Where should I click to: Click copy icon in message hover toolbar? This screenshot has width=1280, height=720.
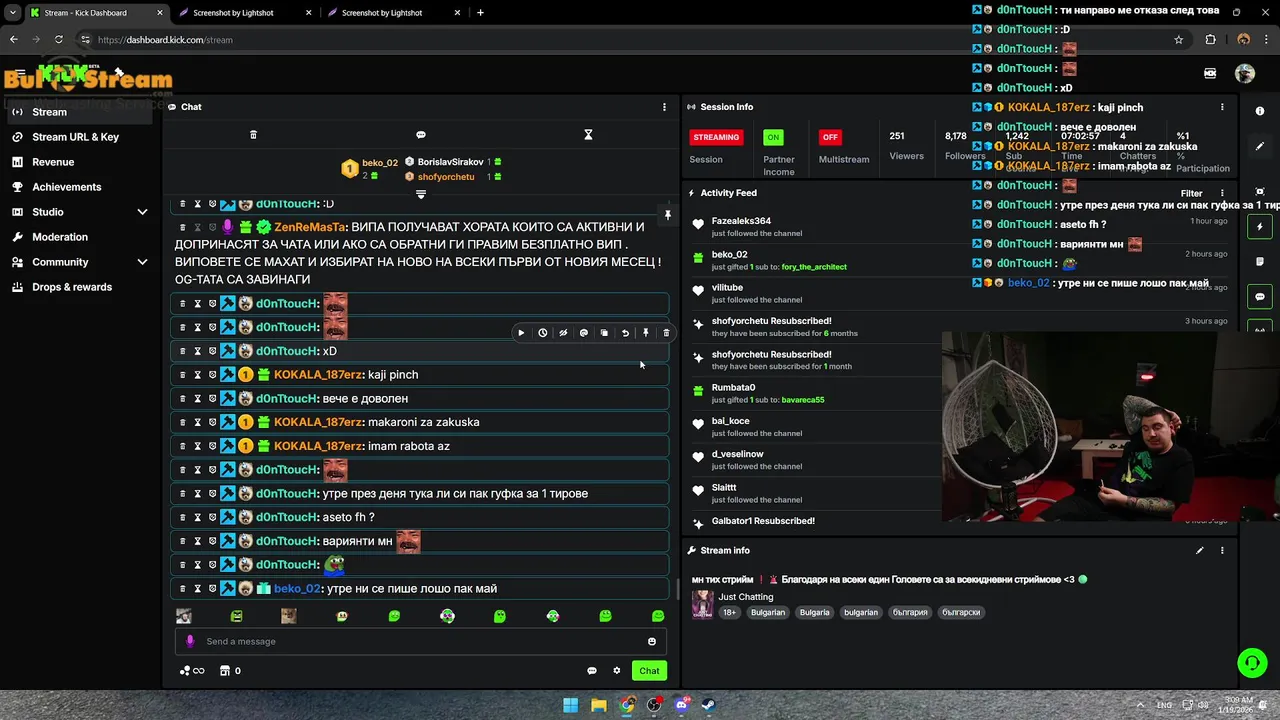604,333
